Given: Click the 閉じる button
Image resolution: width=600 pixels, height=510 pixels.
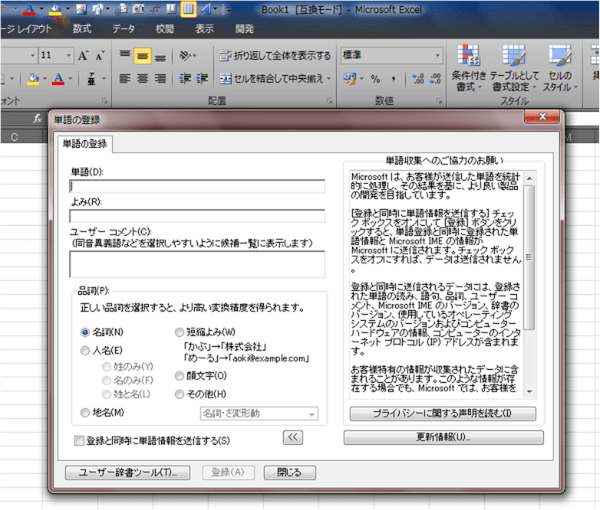Looking at the screenshot, I should tap(290, 473).
